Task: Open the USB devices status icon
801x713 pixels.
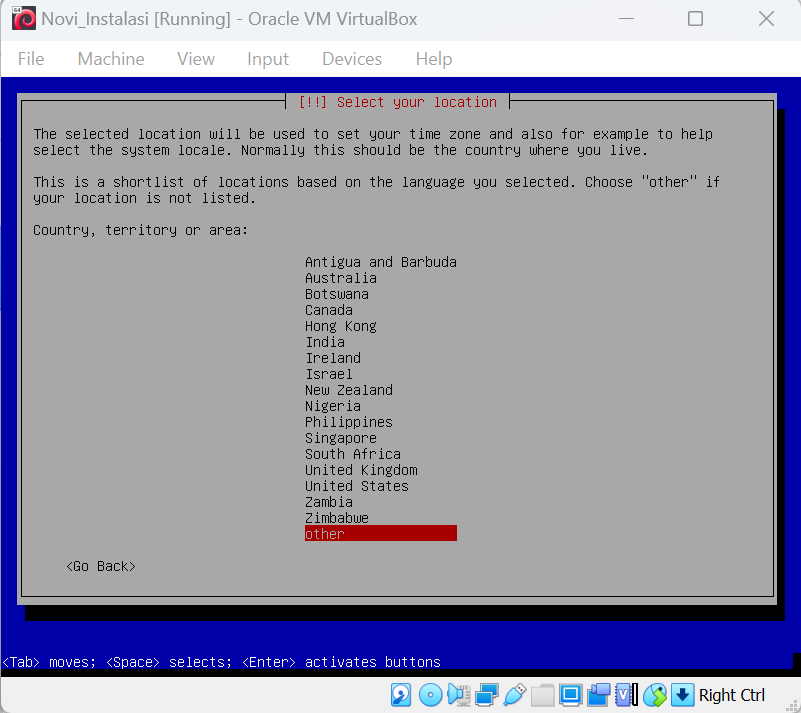Action: click(515, 695)
